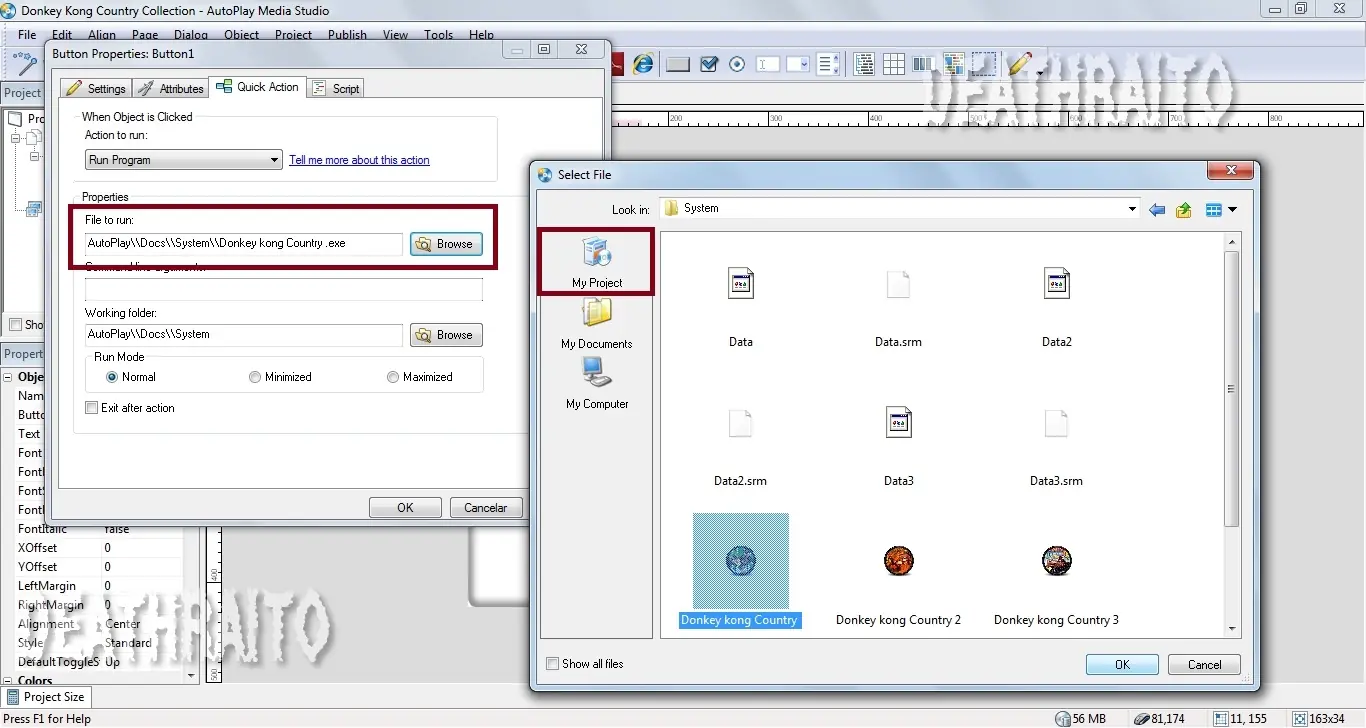Screen dimensions: 1366x728
Task: Click the Working folder input field
Action: click(243, 334)
